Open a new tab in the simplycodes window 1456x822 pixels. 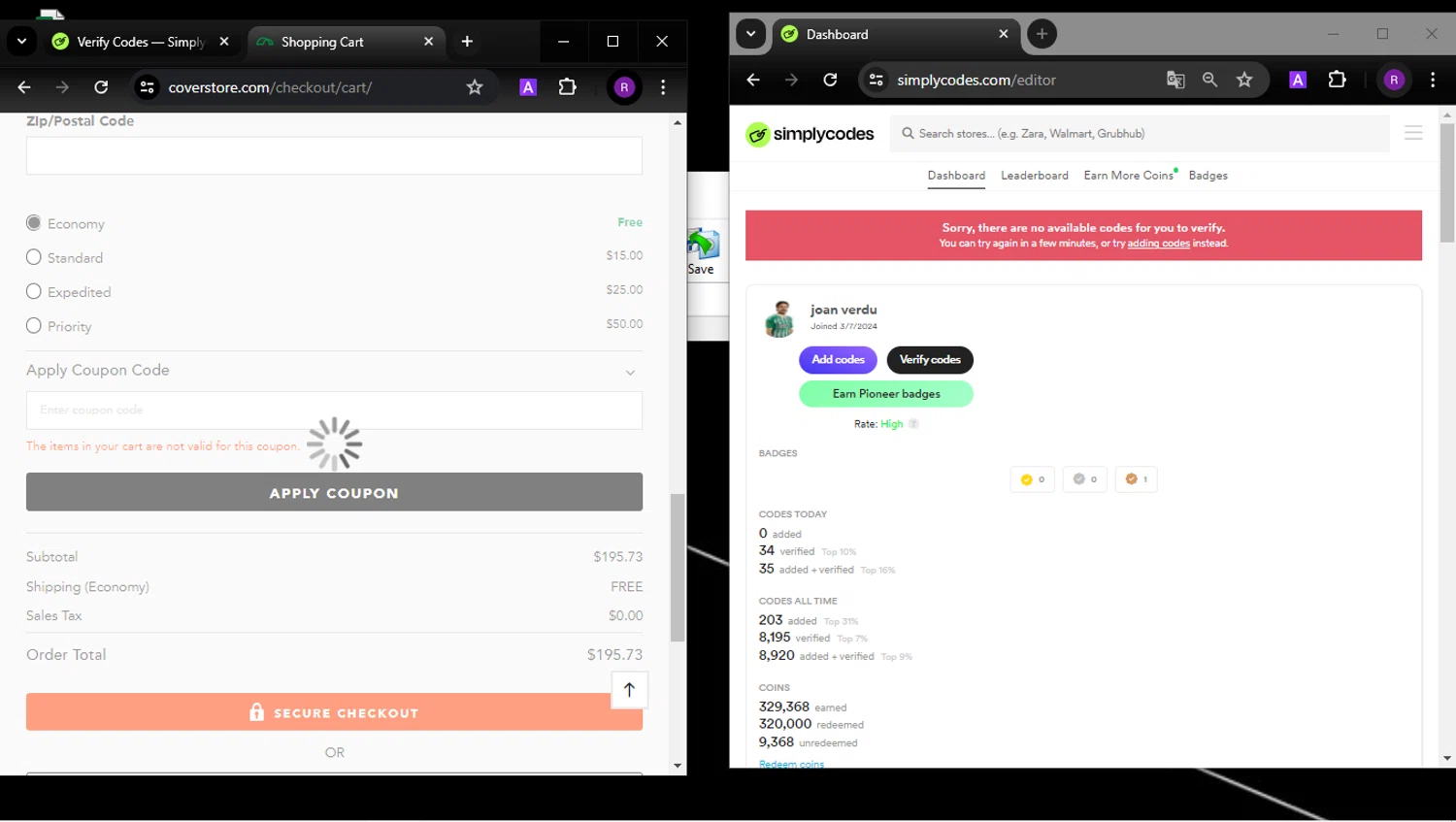[1042, 34]
